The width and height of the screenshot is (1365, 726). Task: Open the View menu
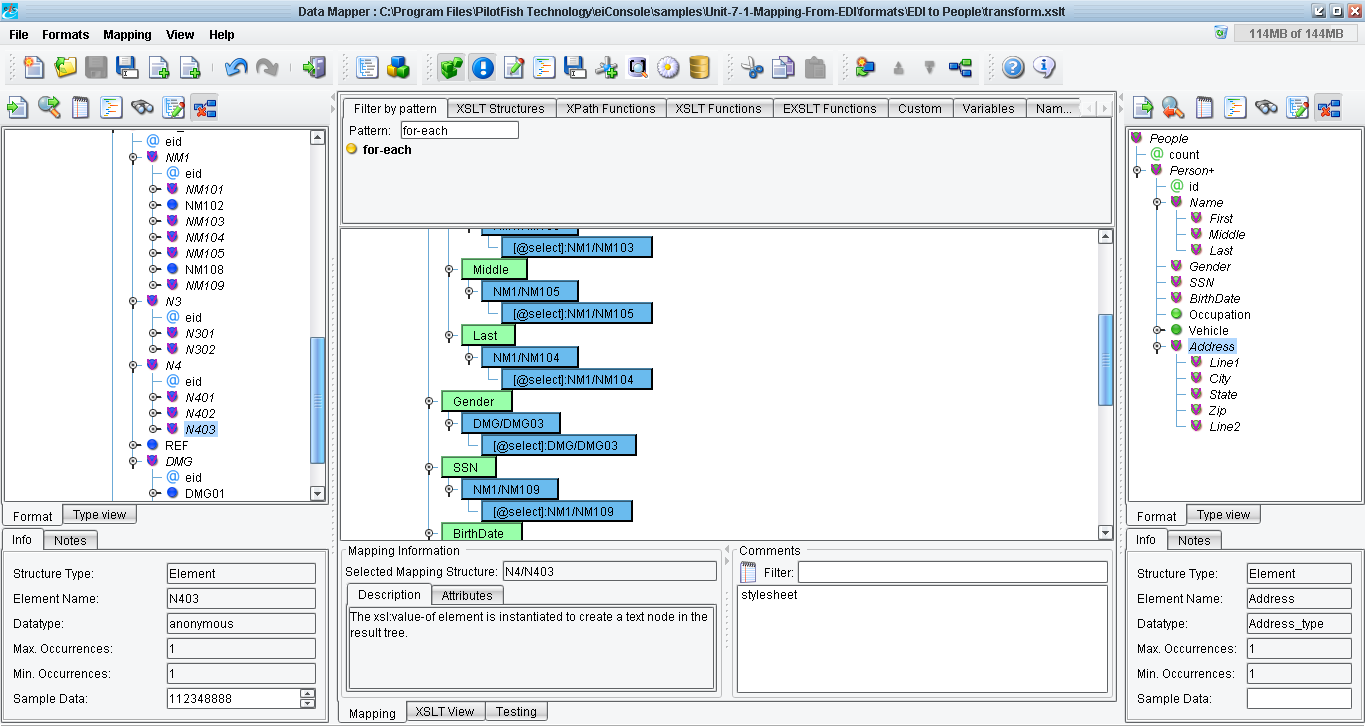click(181, 34)
